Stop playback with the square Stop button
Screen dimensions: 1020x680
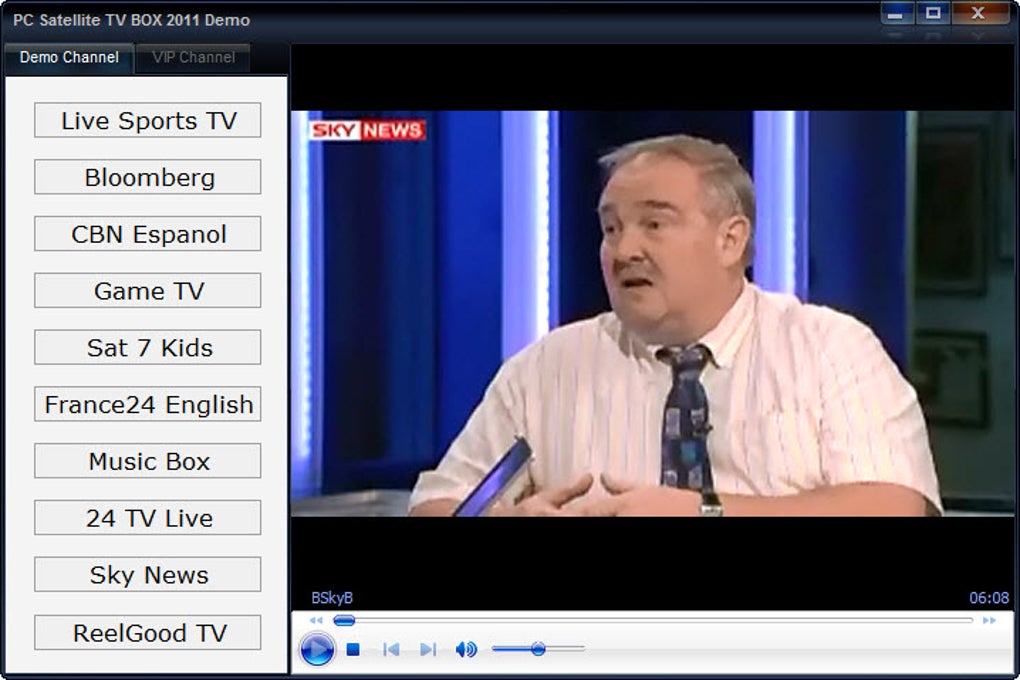tap(353, 649)
